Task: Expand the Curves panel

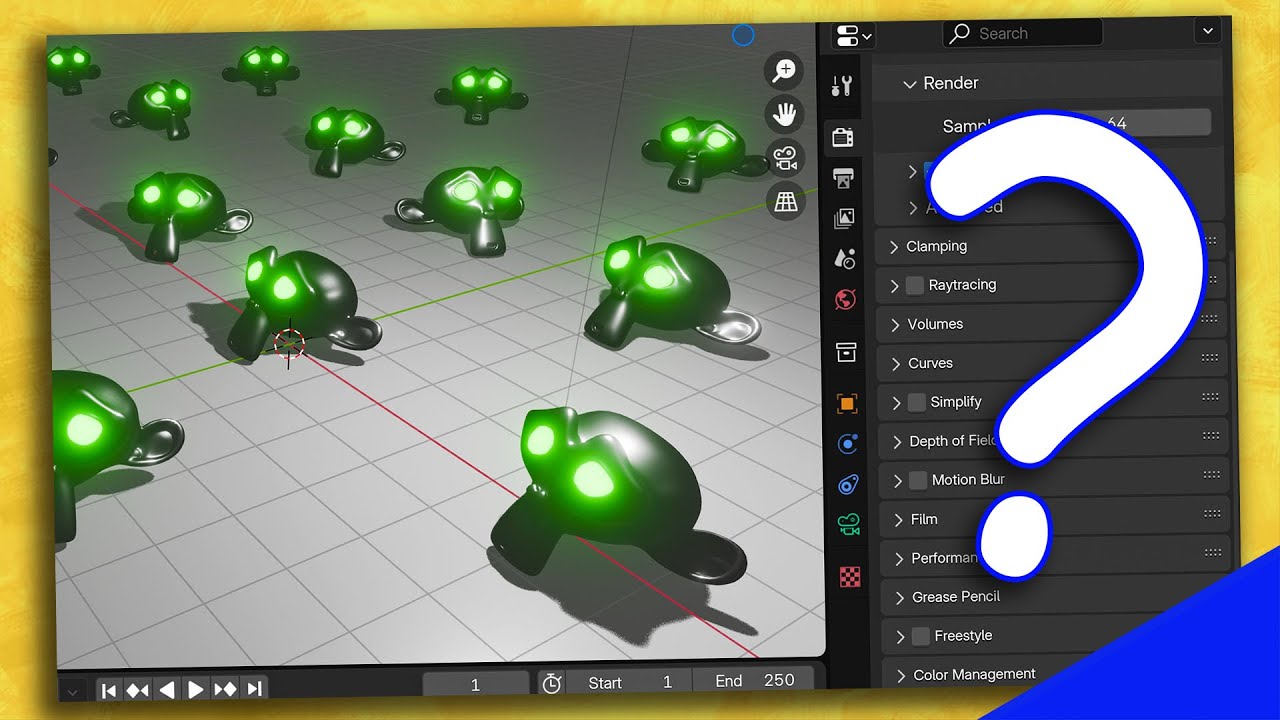Action: (896, 364)
